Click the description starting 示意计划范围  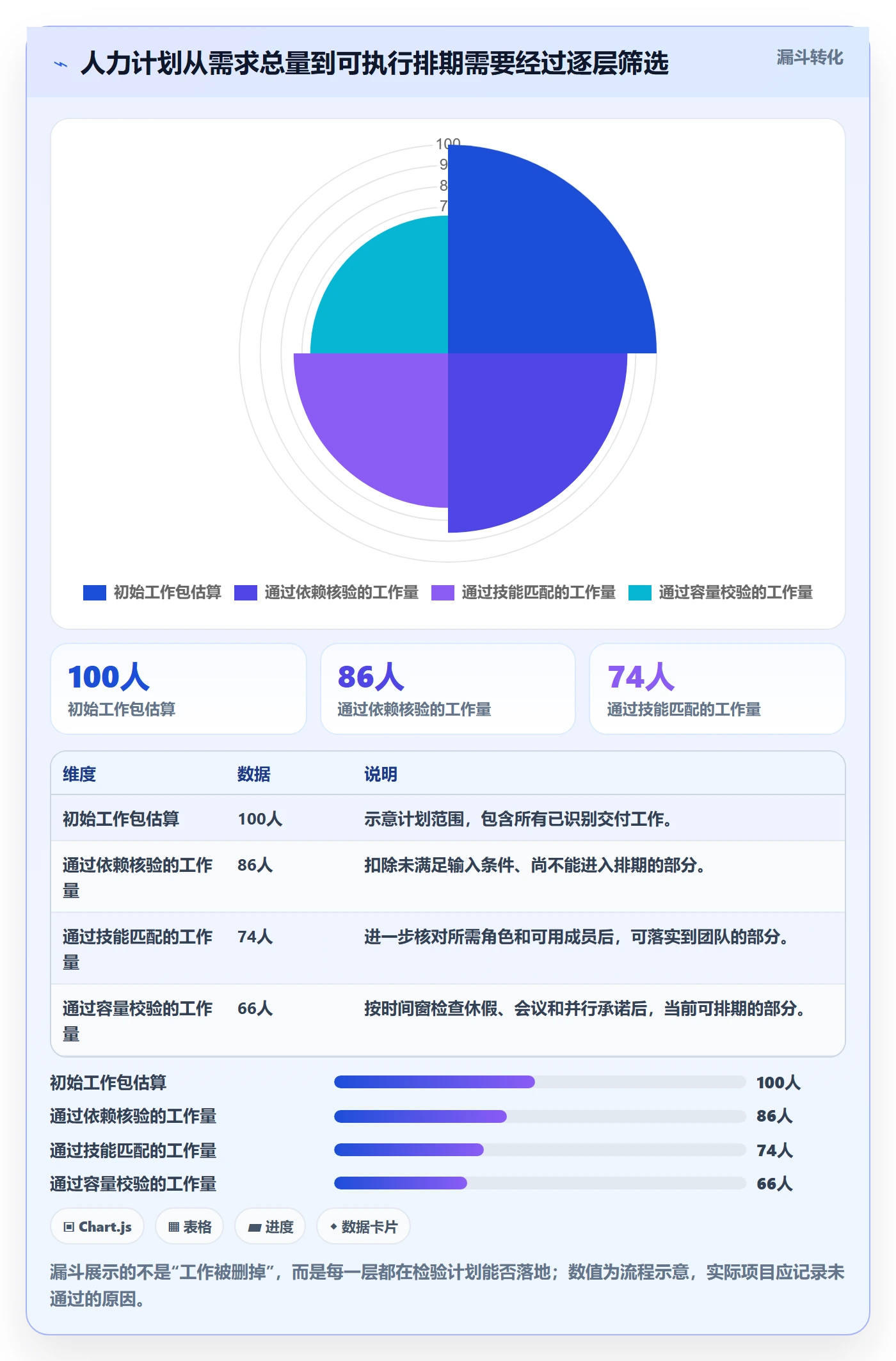point(518,819)
